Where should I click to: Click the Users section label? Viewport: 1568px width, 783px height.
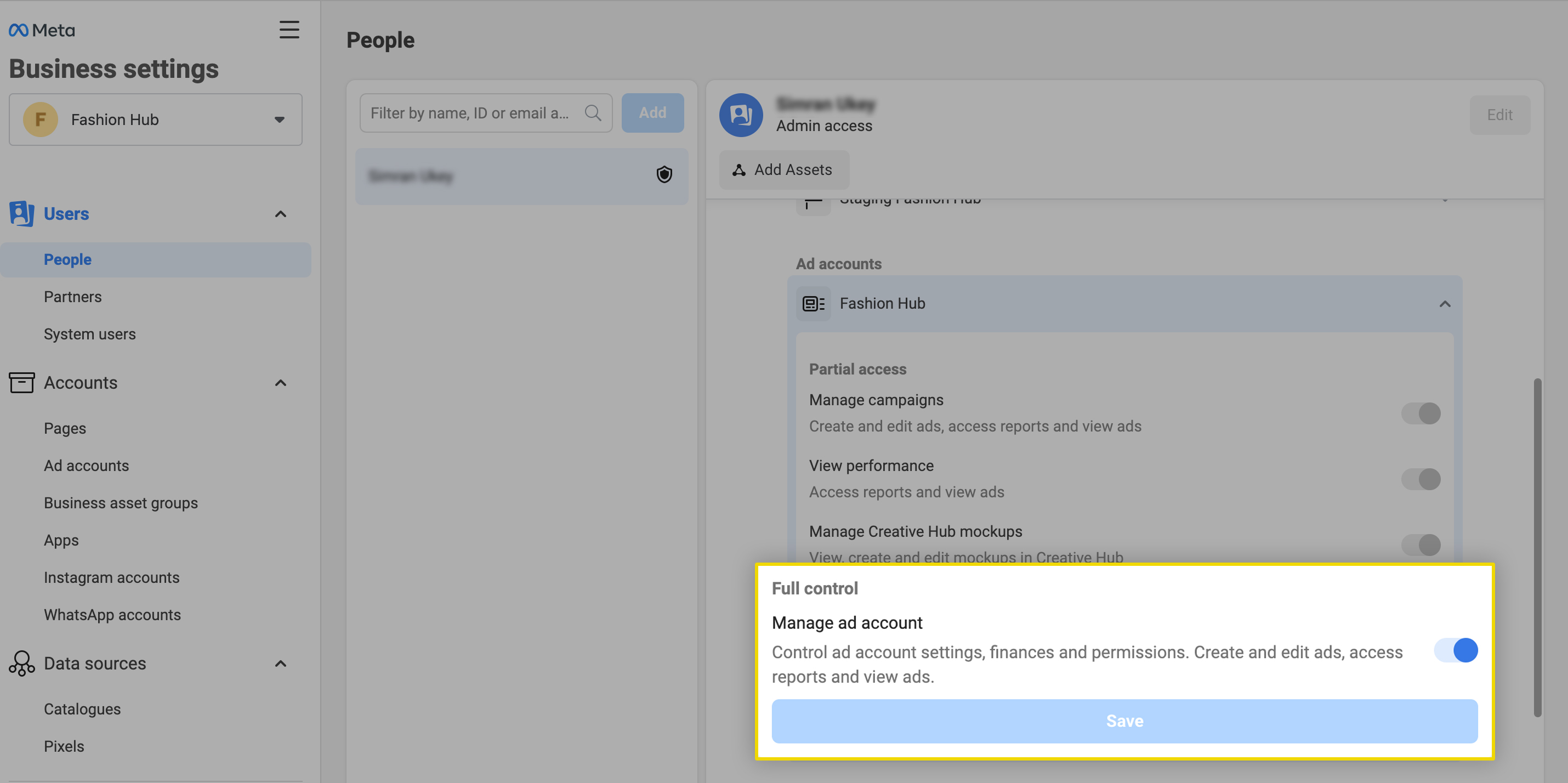point(66,214)
